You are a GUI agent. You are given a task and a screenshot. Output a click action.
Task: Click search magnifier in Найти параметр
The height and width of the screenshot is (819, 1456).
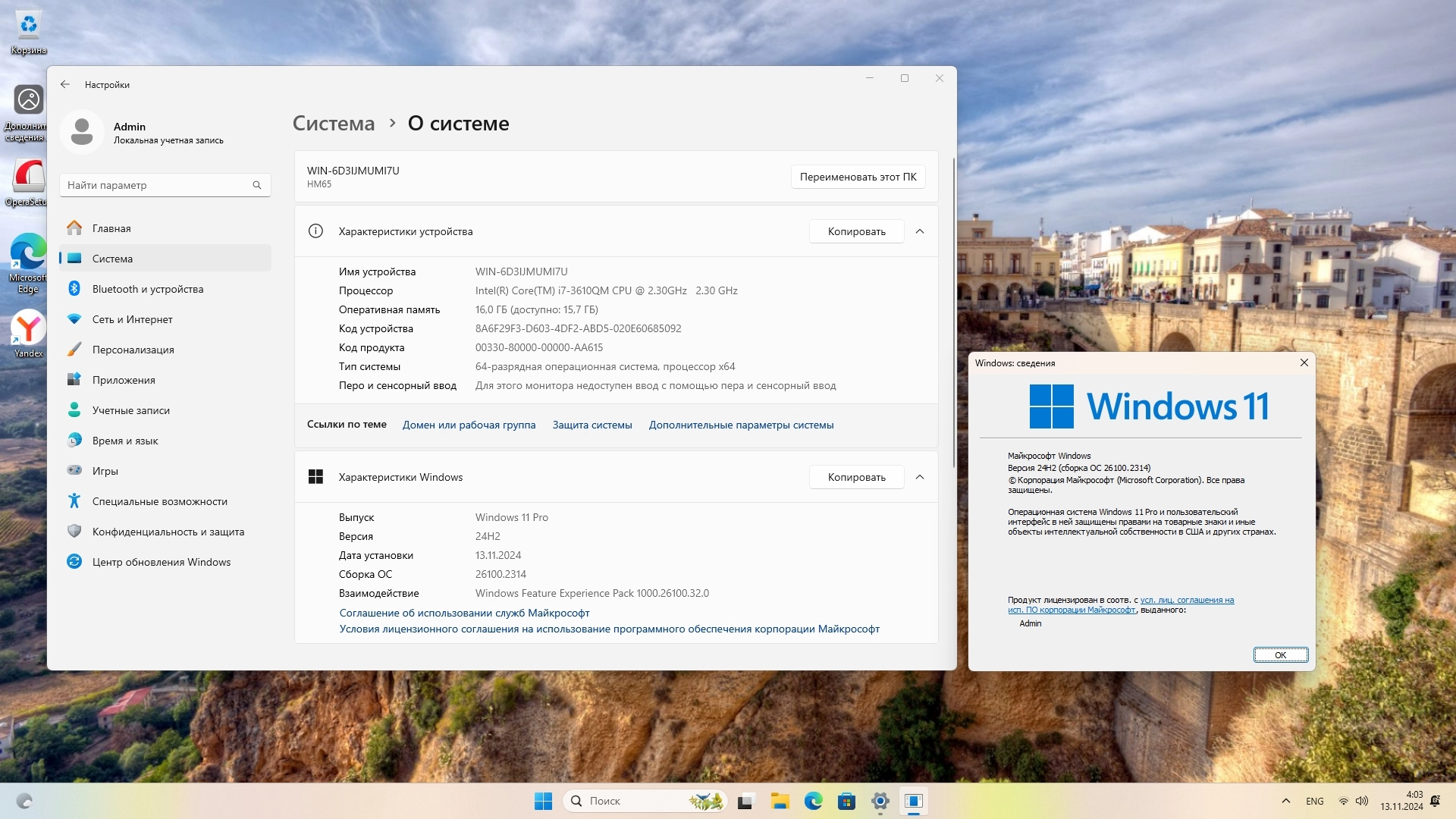point(257,185)
